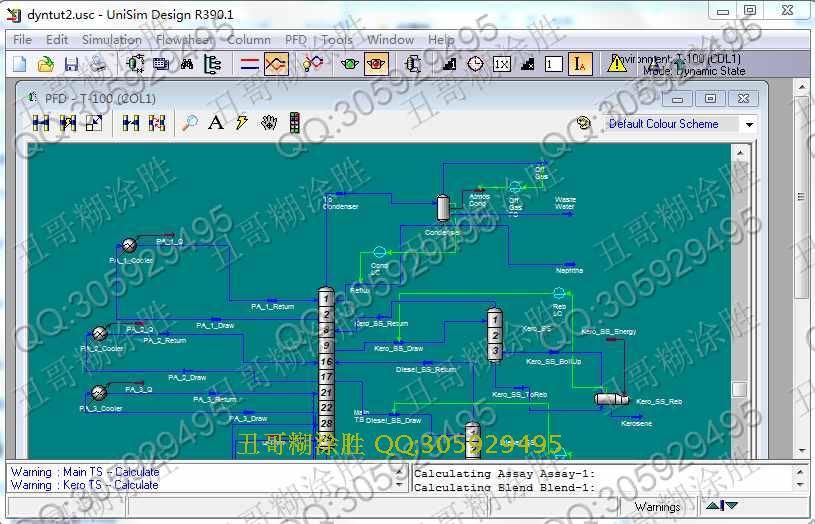
Task: Click 'Warning : Main TS -- Calculate' message
Action: pos(85,472)
